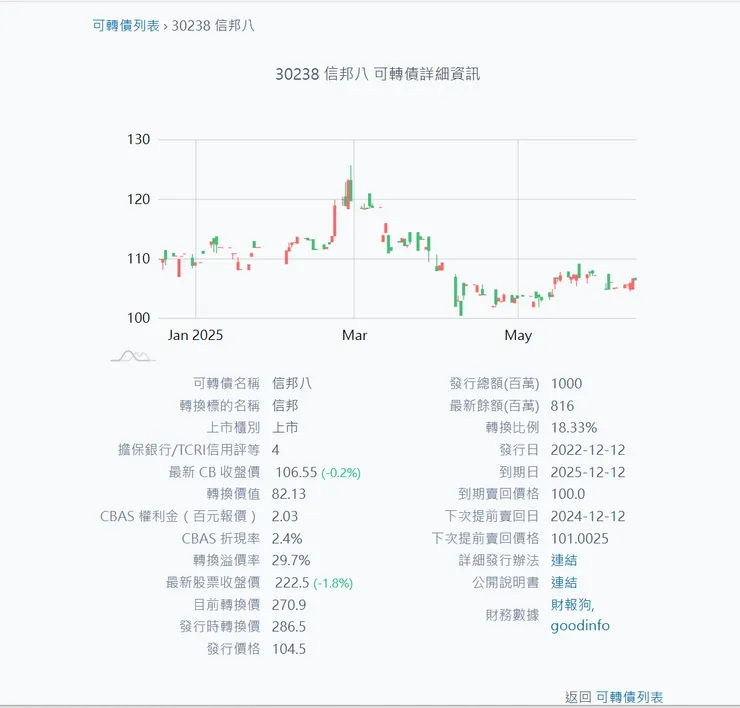
Task: Click the 可轉債名稱 value 信邦八
Action: (x=292, y=383)
